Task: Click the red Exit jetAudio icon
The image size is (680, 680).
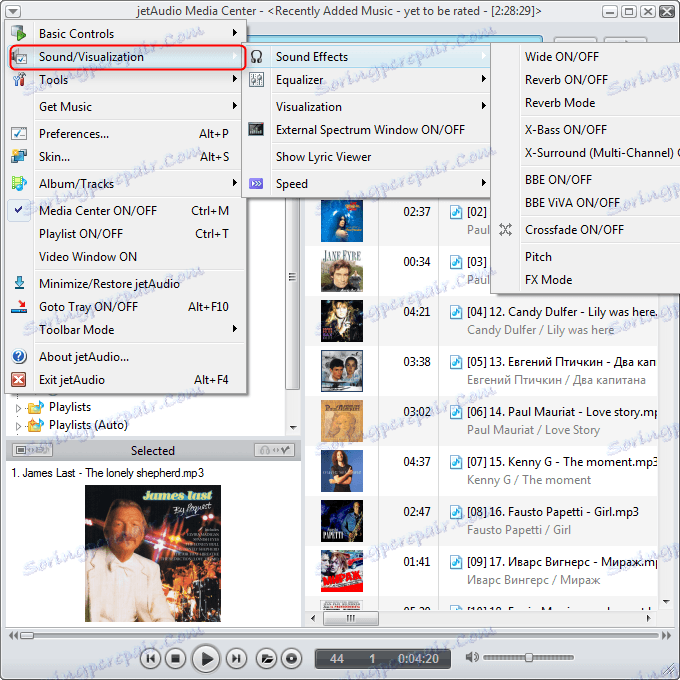Action: click(19, 379)
